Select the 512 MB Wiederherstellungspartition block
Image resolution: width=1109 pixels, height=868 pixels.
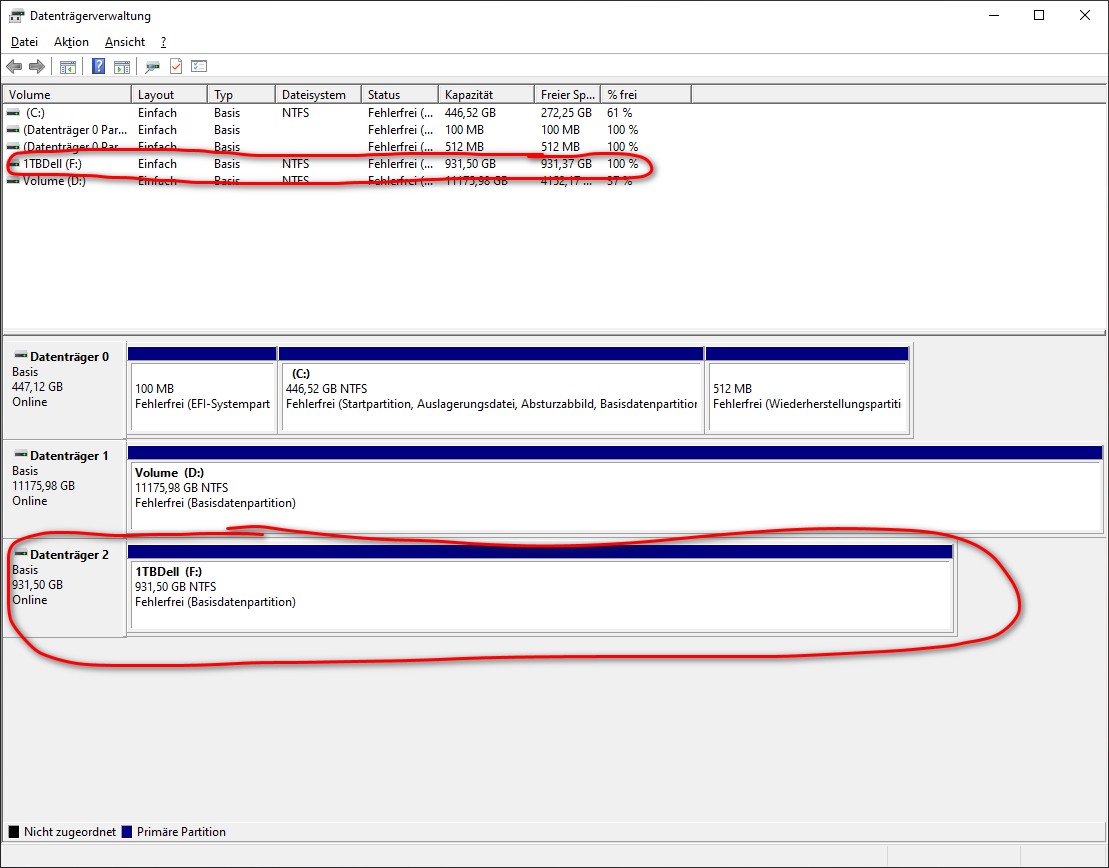[x=807, y=389]
